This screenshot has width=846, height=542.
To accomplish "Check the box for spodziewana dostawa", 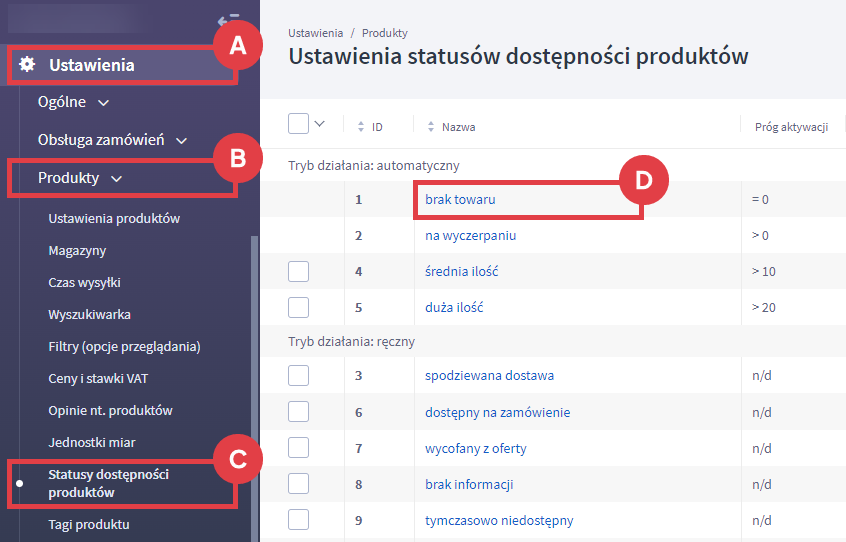I will pos(298,375).
